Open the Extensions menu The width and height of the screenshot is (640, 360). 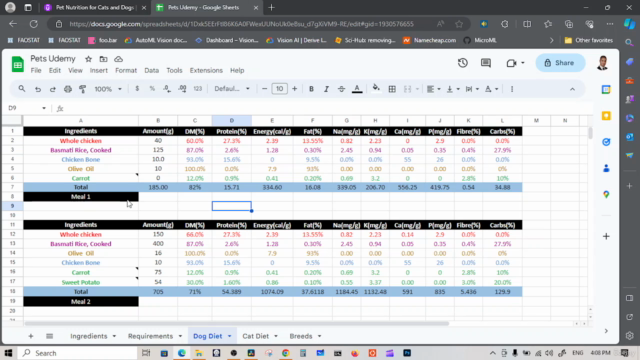point(206,70)
